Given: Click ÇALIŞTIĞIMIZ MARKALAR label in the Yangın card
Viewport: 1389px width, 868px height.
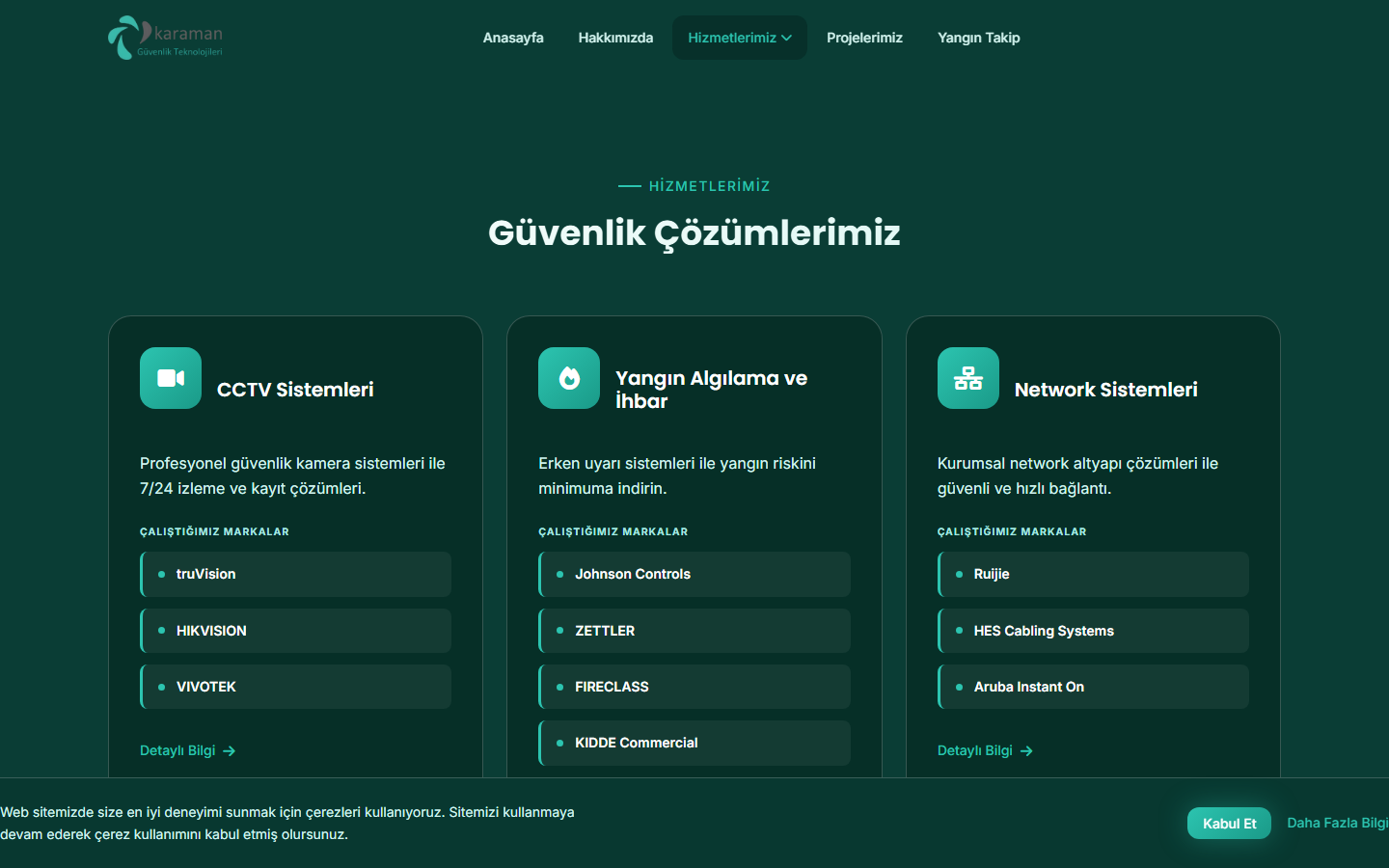Looking at the screenshot, I should pyautogui.click(x=613, y=531).
